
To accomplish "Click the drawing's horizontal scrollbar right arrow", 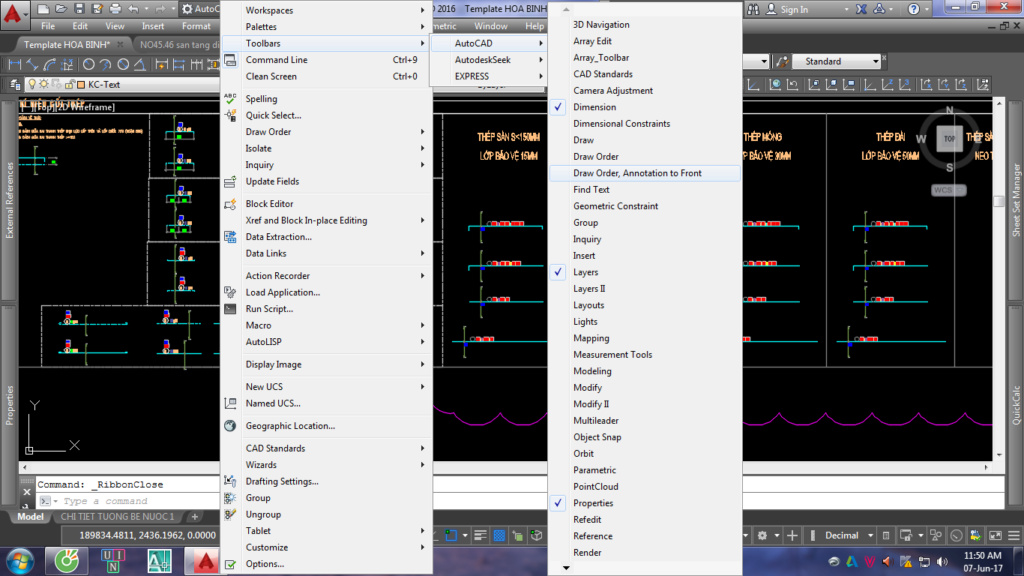I will [986, 467].
